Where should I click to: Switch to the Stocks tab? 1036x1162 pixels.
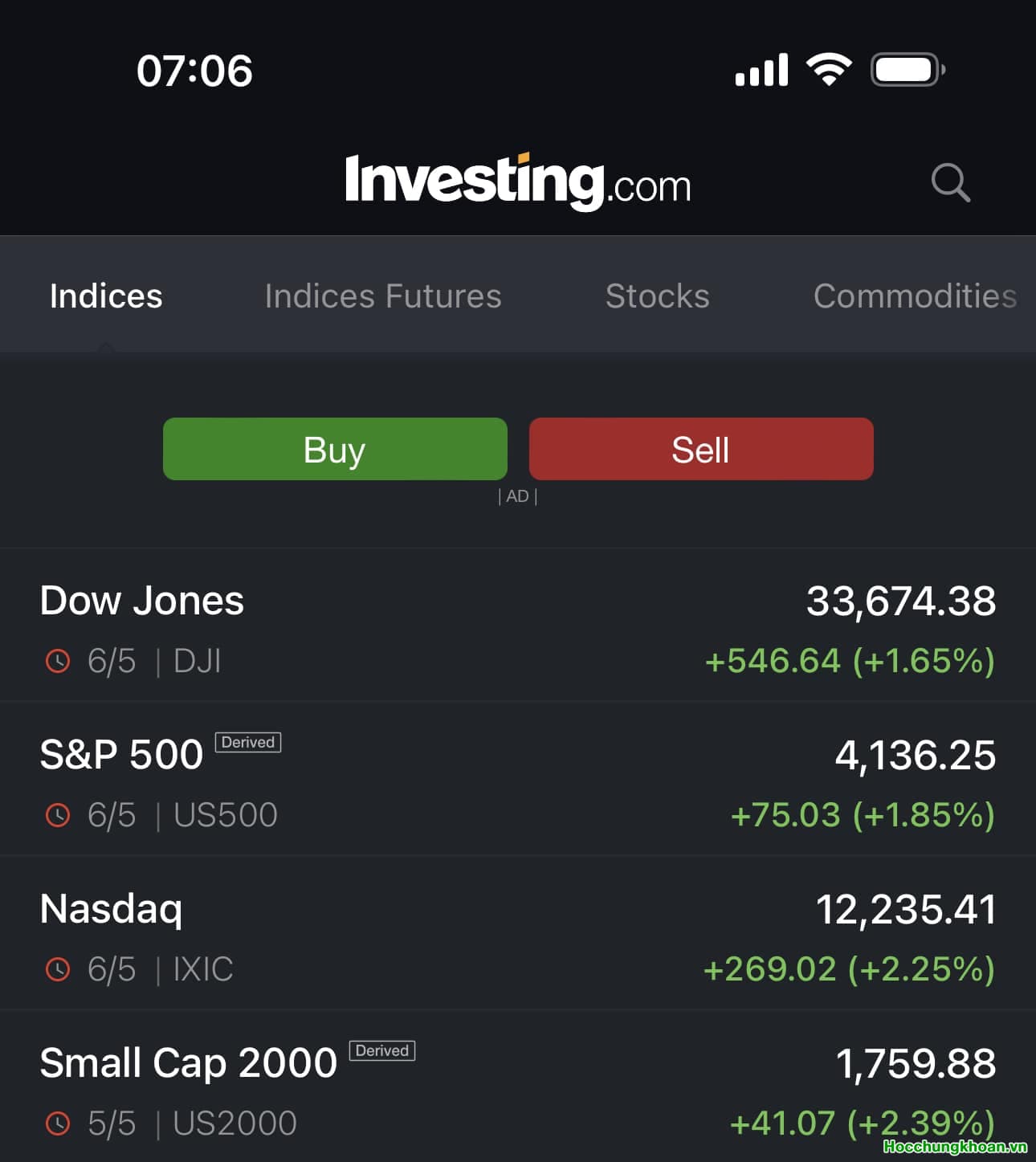point(657,296)
